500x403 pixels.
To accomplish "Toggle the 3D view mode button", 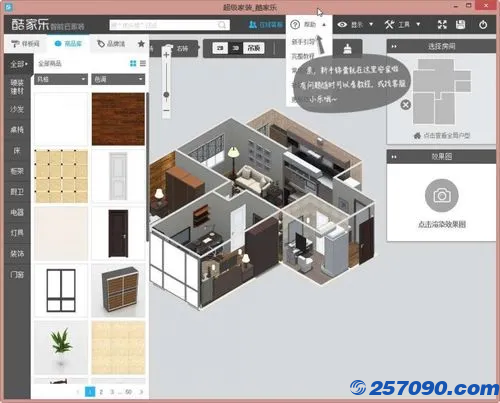I will (x=236, y=48).
